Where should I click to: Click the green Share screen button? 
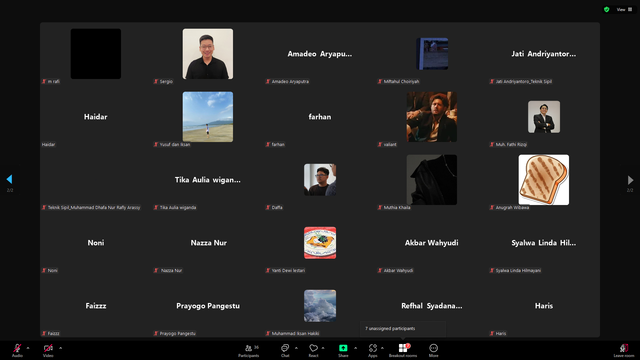point(343,348)
